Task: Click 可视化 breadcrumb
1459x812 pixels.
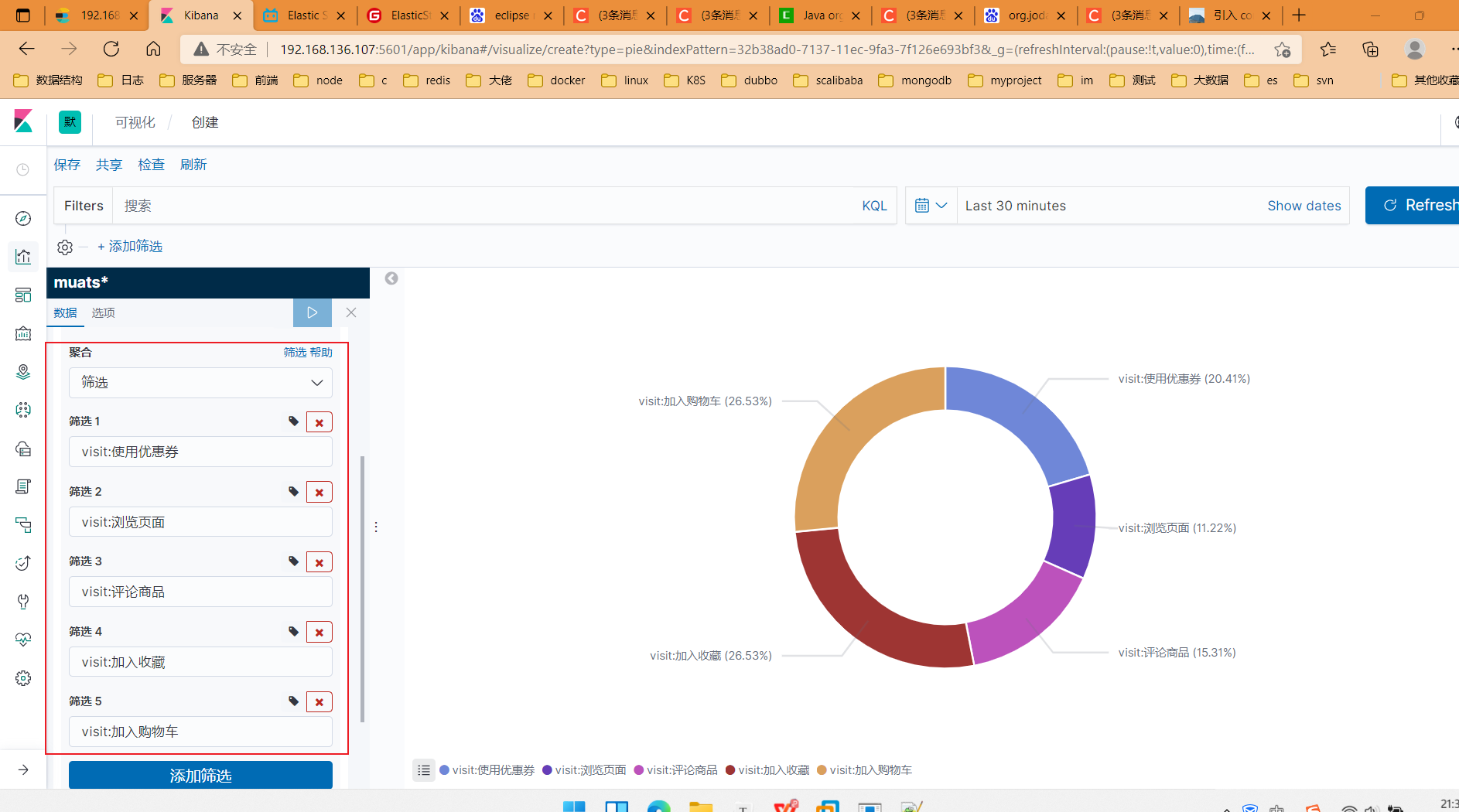Action: [x=135, y=122]
